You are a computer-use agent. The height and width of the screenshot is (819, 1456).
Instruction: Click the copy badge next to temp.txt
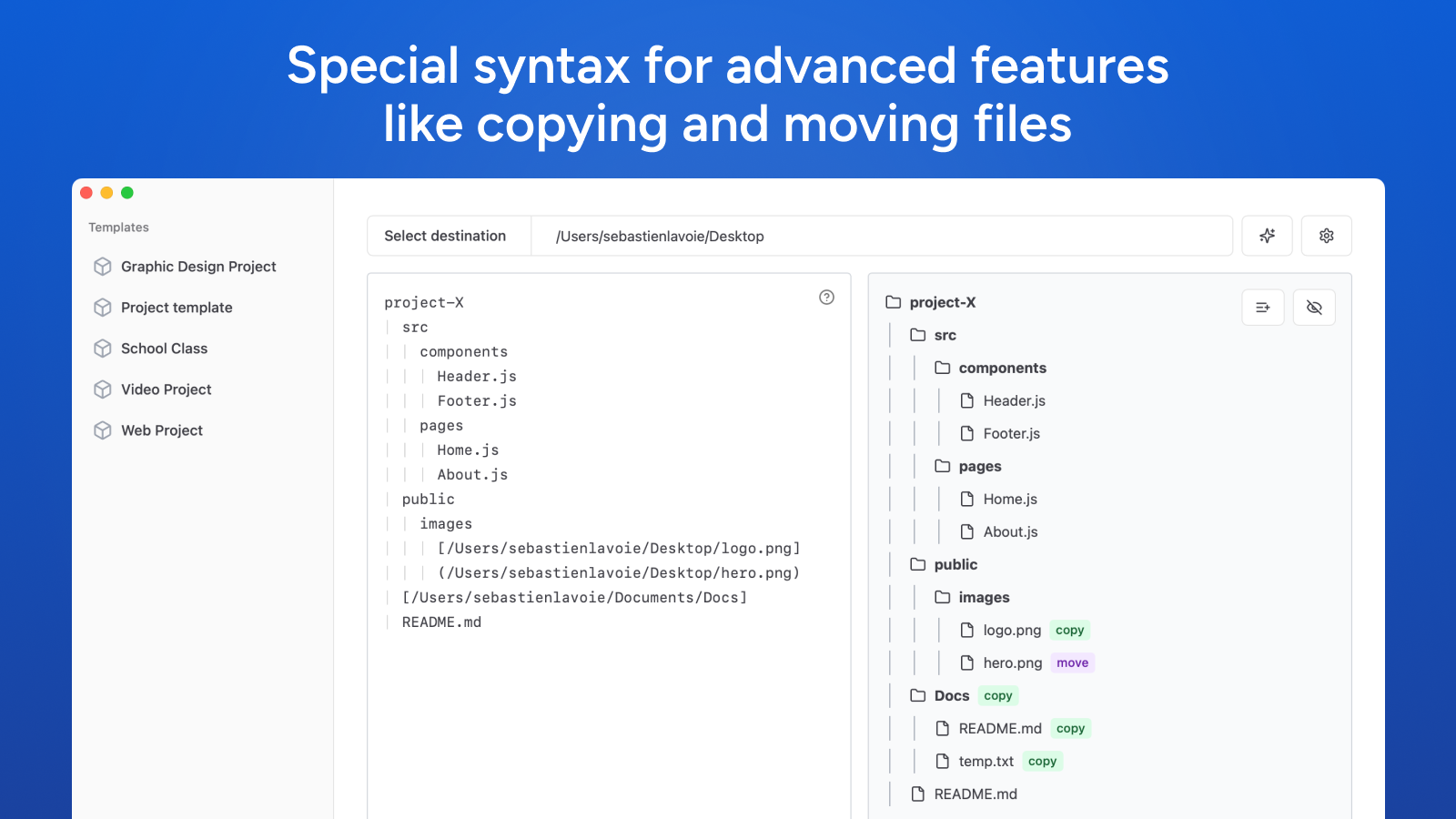[1042, 761]
